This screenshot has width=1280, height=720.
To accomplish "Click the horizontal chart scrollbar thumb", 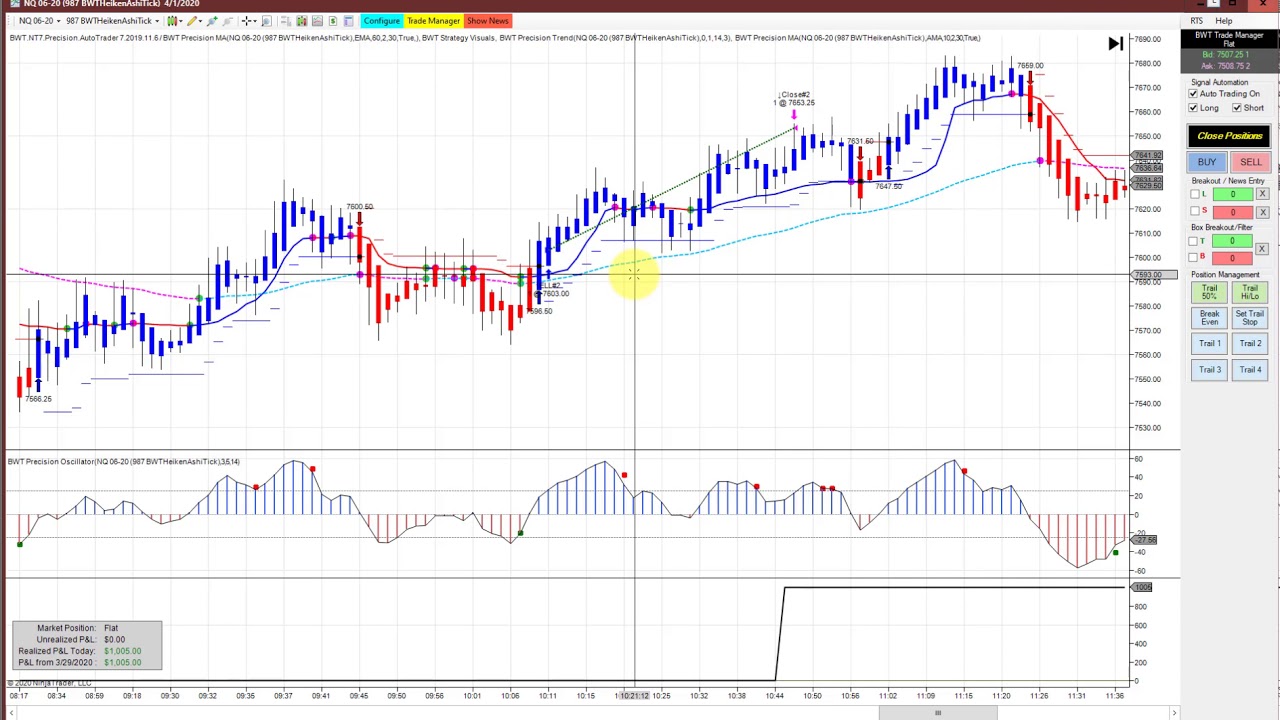I will click(x=938, y=713).
